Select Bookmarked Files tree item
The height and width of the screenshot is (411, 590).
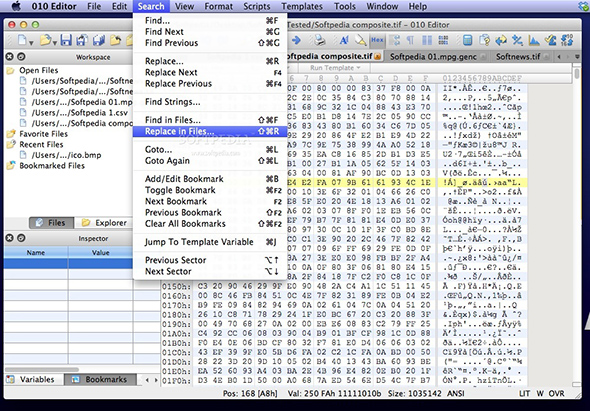(52, 166)
